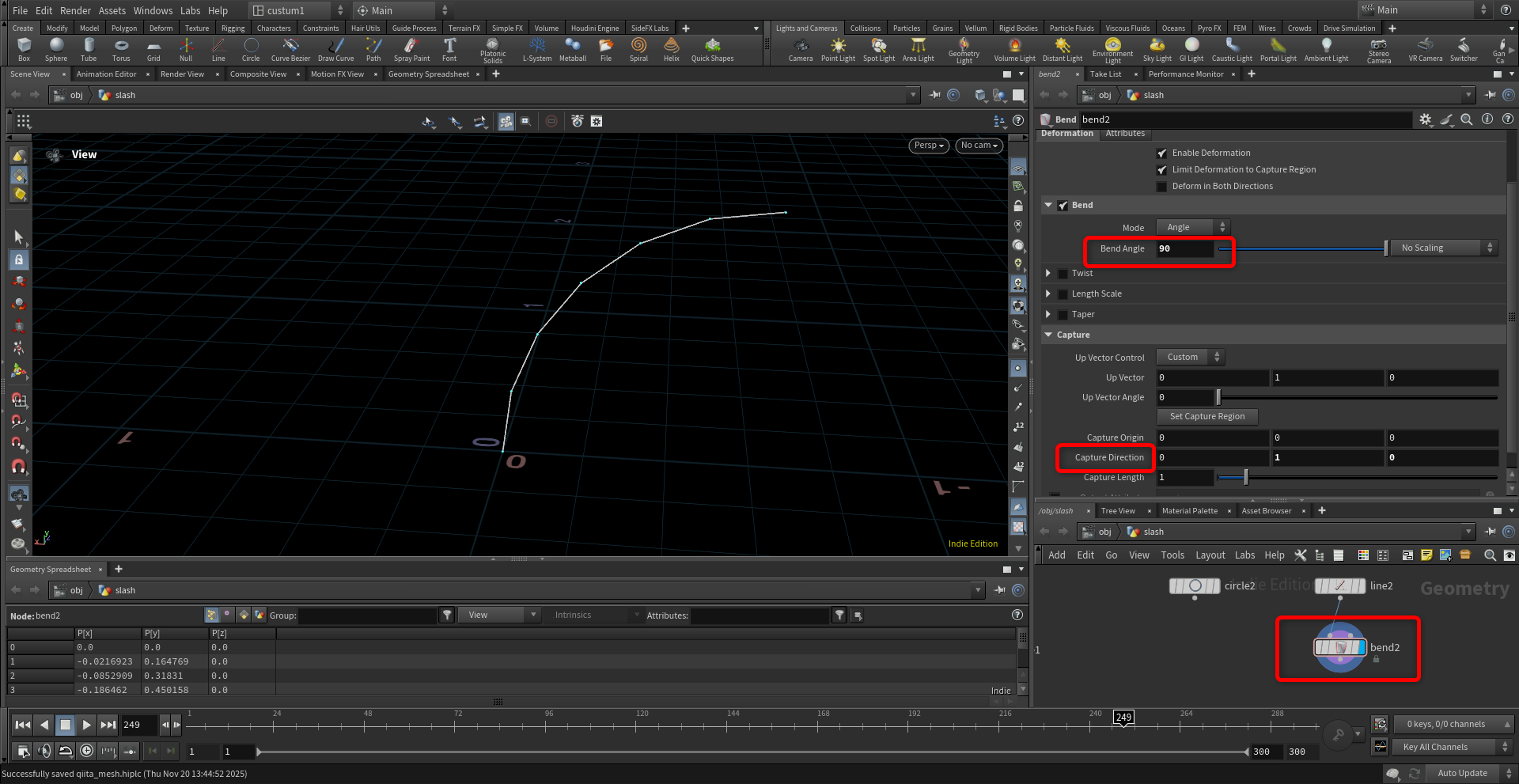Screen dimensions: 1519x784
Task: Click the Metaball shelf icon
Action: (x=572, y=49)
